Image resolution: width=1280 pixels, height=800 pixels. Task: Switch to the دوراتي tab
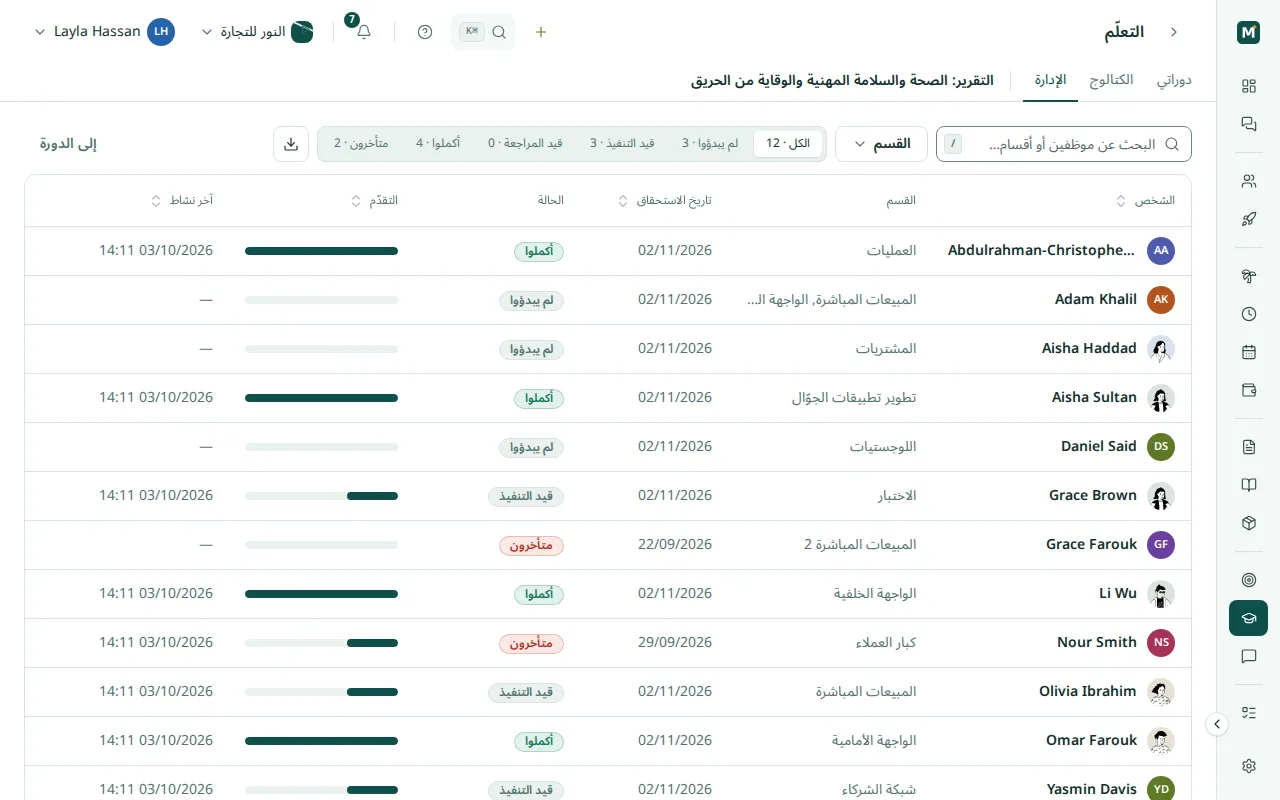pos(1174,80)
